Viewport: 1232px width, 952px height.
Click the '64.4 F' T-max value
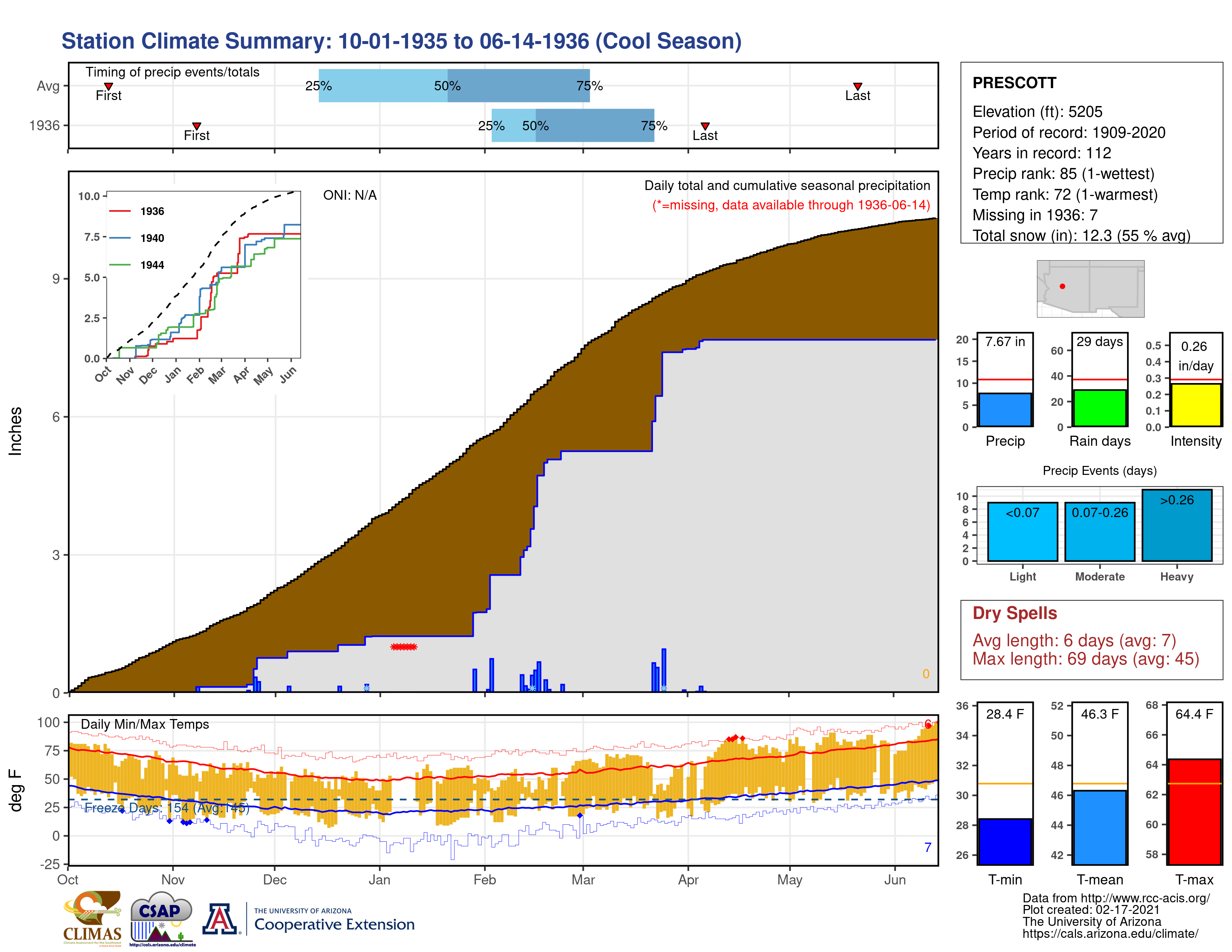tap(1194, 714)
